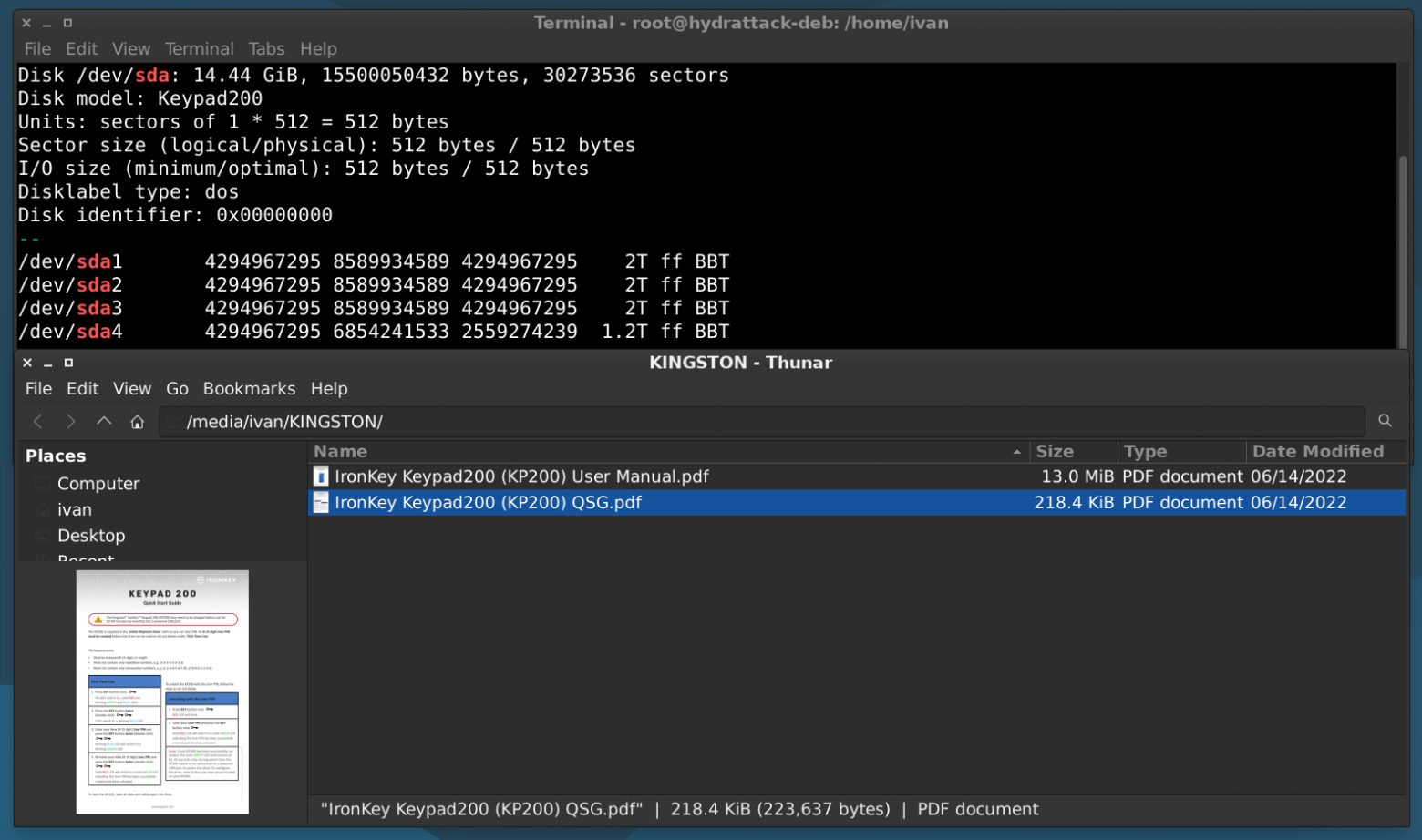Sort files by the Type column

pos(1182,451)
